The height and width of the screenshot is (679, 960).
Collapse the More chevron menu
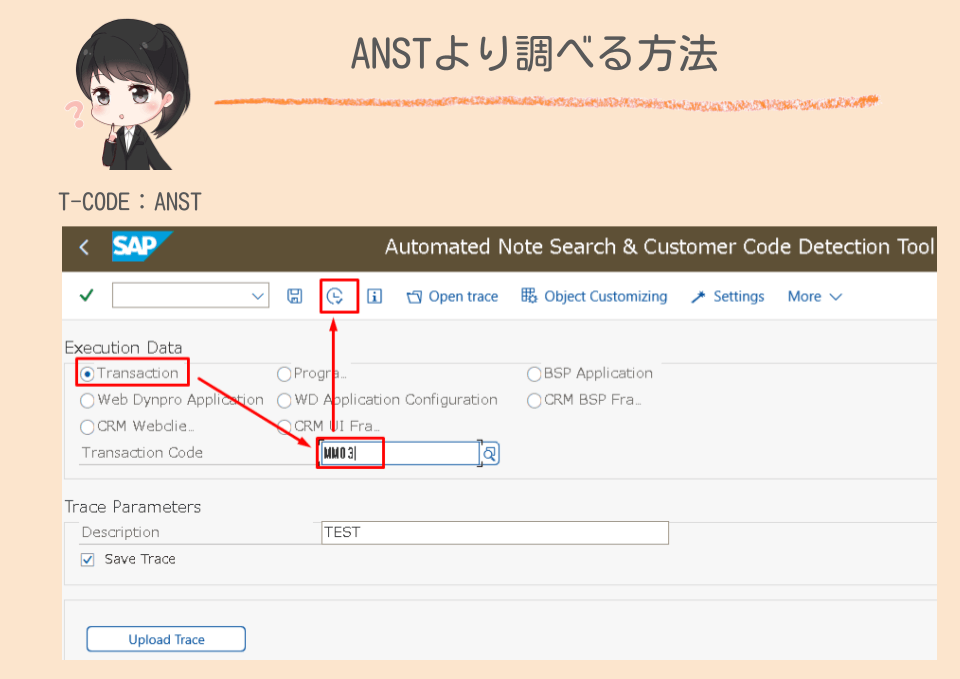[836, 296]
